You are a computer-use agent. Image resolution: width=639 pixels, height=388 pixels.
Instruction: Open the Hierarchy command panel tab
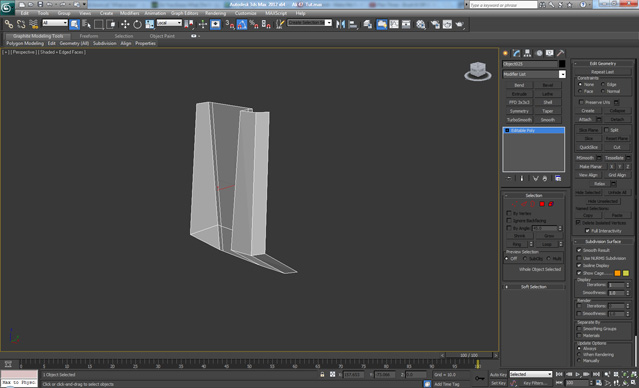pyautogui.click(x=528, y=53)
